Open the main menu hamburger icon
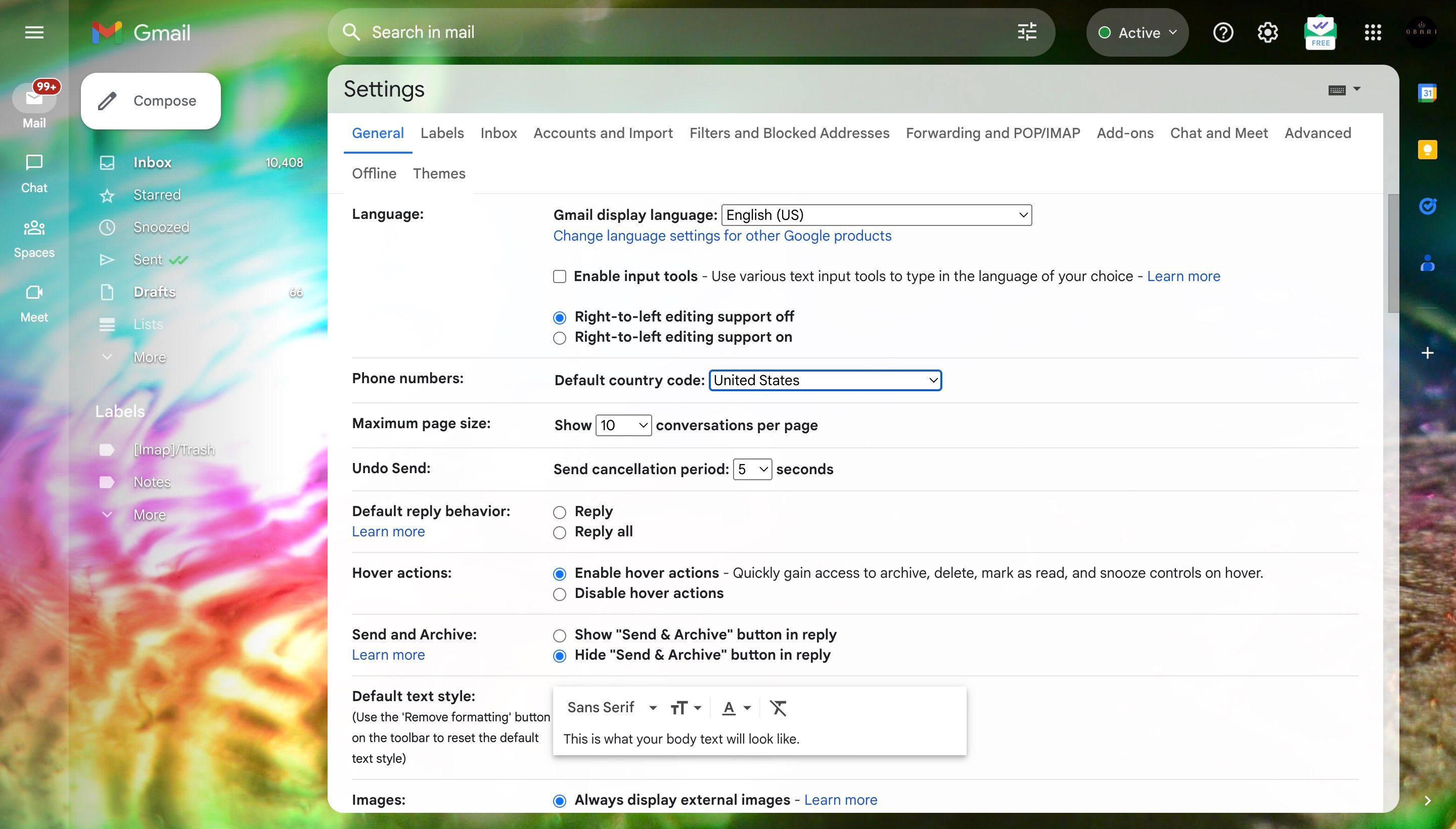This screenshot has height=829, width=1456. (x=34, y=32)
